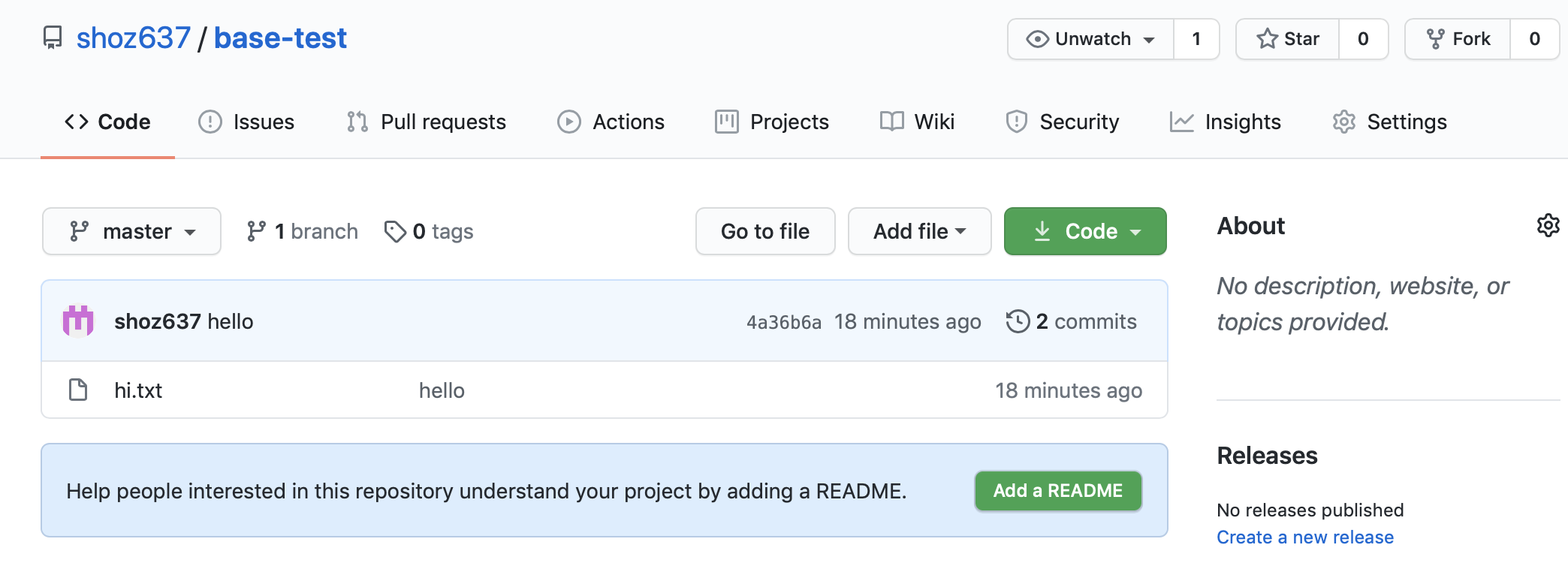Screen dimensions: 1568x584
Task: Fork the base-test repository
Action: (1458, 39)
